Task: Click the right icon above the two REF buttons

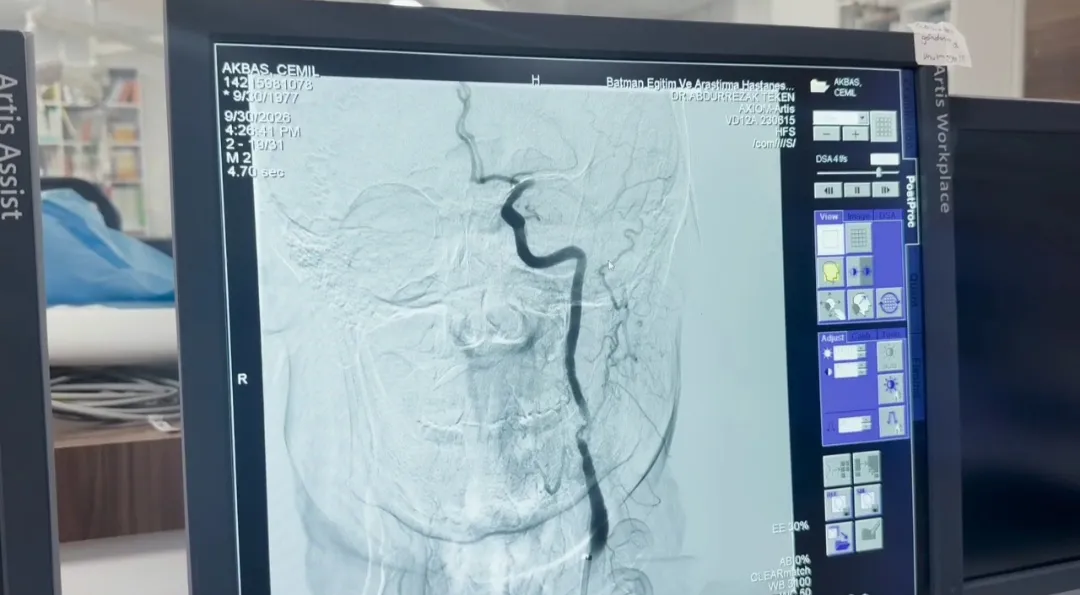Action: 866,467
